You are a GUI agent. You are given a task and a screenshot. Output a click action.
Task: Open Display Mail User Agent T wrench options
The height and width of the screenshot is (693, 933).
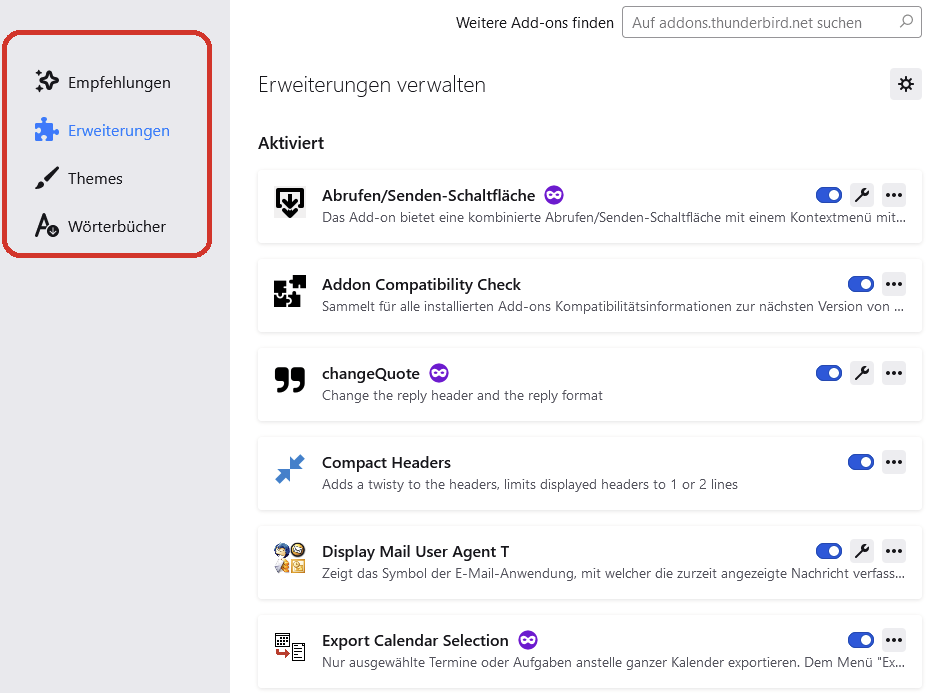tap(862, 551)
